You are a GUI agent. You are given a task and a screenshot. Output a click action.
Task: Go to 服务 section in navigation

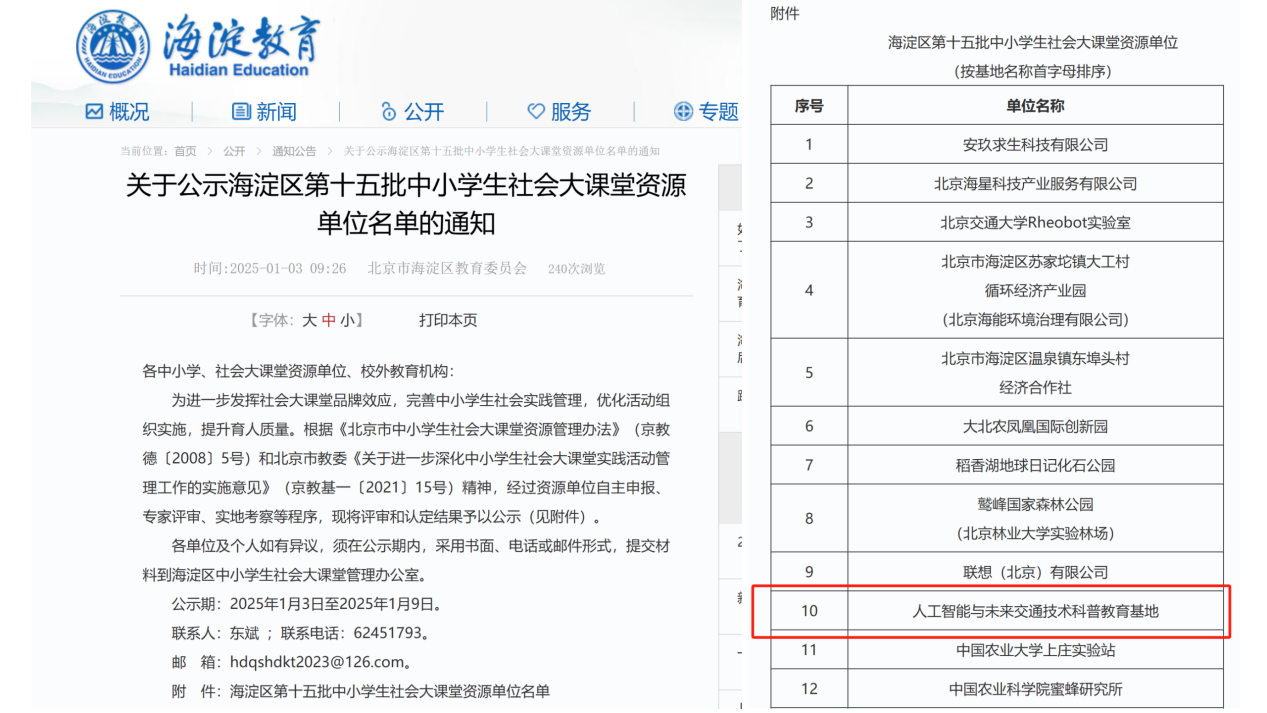[571, 111]
